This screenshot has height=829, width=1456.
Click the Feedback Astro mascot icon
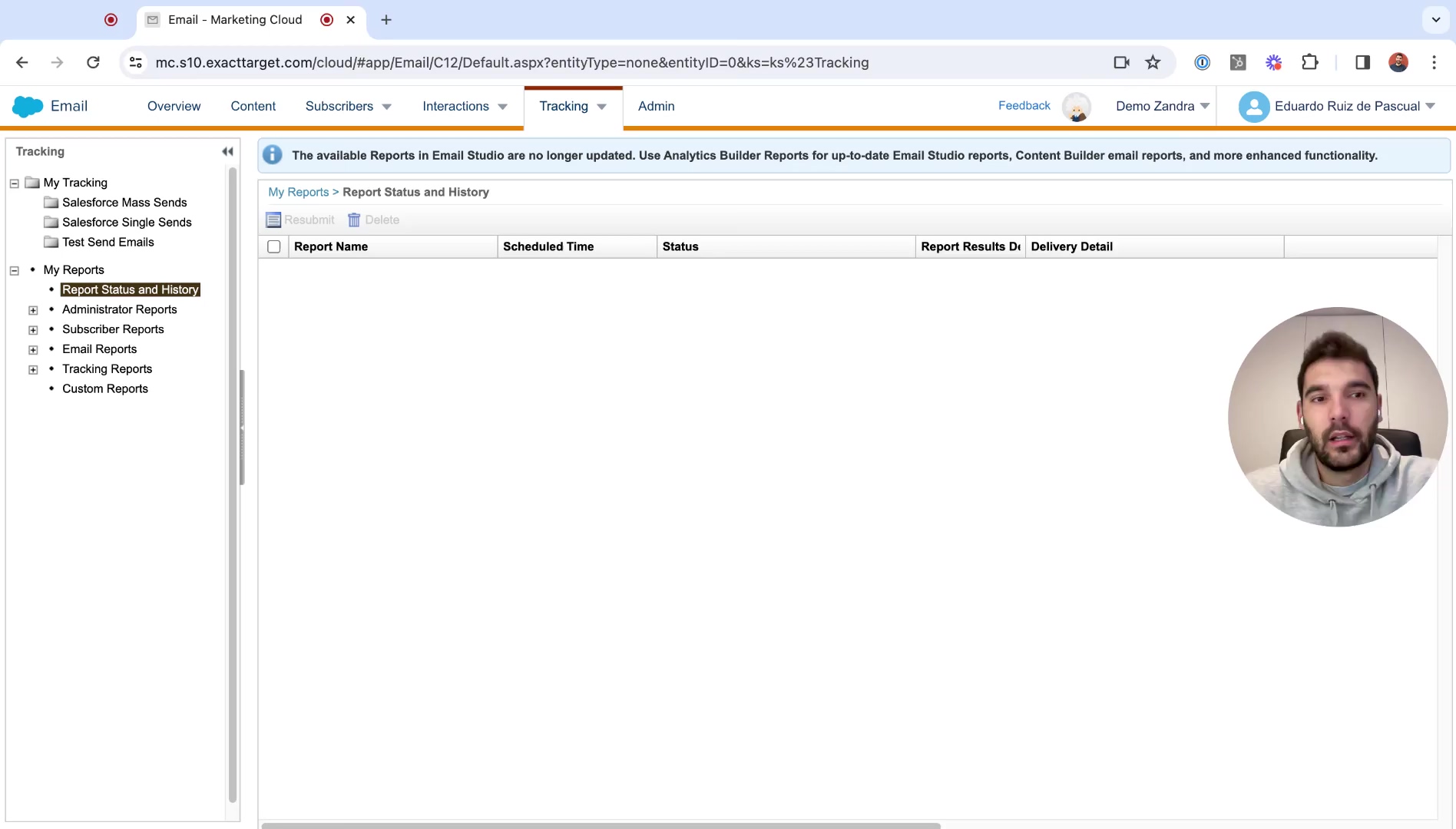pyautogui.click(x=1077, y=107)
